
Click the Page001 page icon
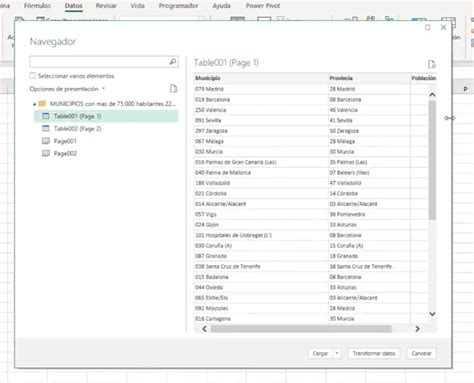(x=46, y=141)
